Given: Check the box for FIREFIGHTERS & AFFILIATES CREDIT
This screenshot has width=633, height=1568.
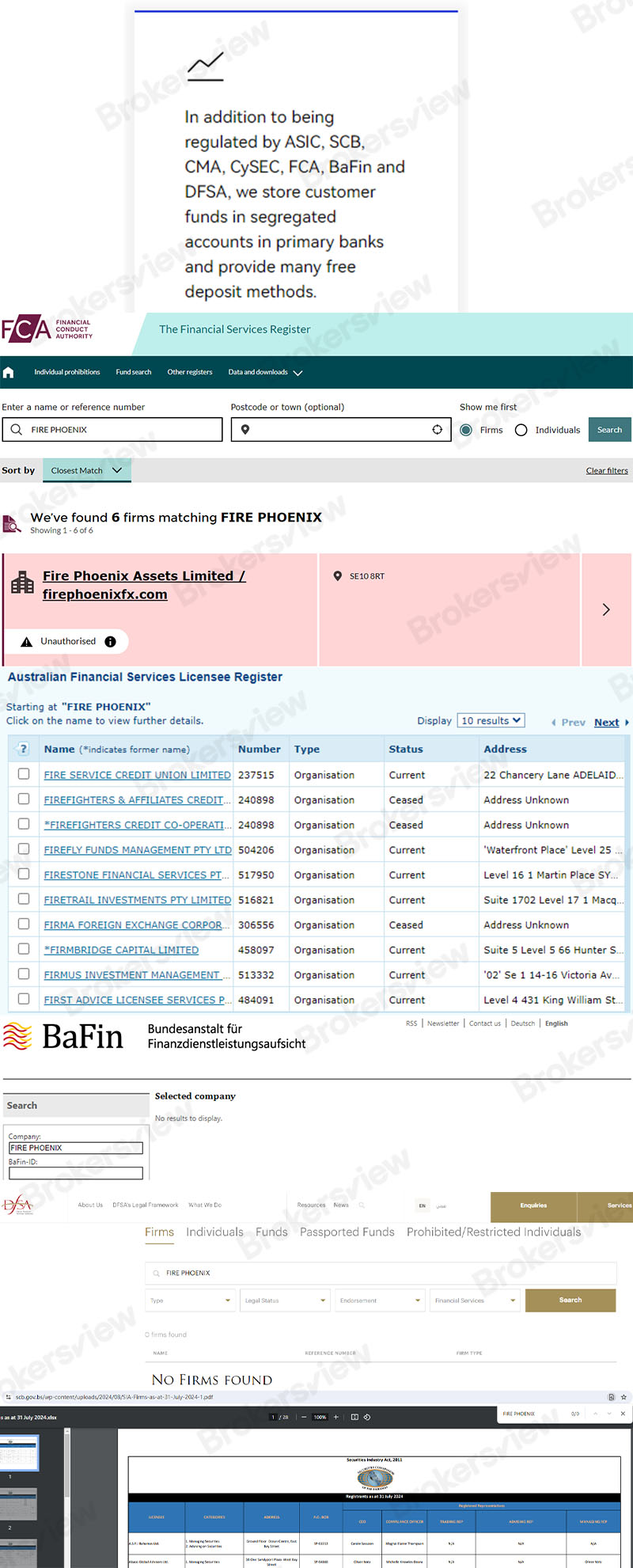Looking at the screenshot, I should [x=24, y=799].
